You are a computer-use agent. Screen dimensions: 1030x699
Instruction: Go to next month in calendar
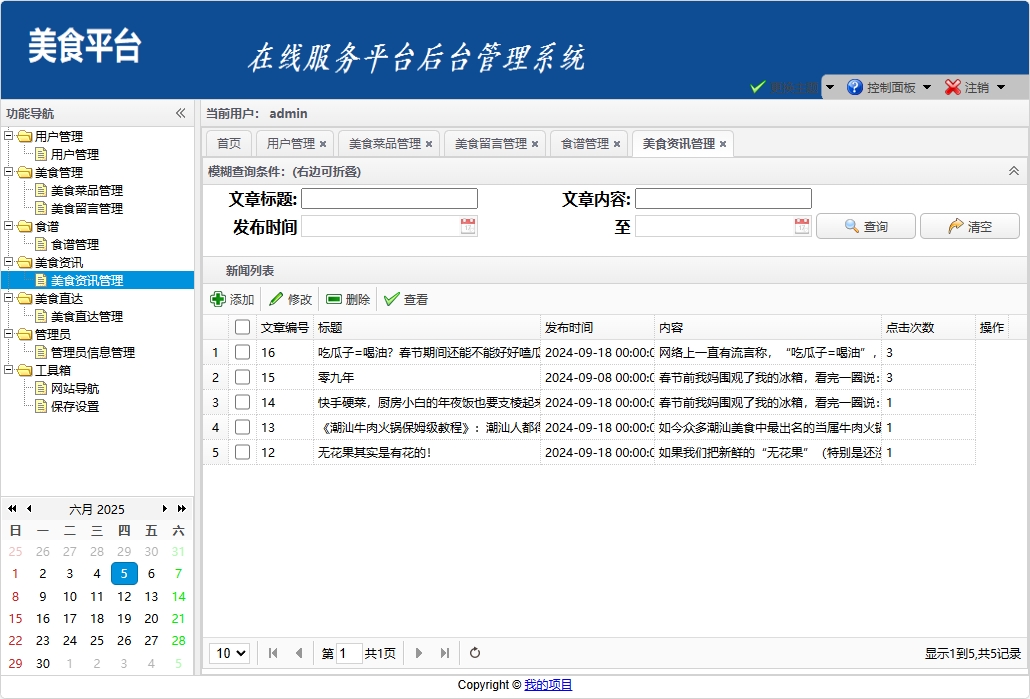pyautogui.click(x=166, y=509)
